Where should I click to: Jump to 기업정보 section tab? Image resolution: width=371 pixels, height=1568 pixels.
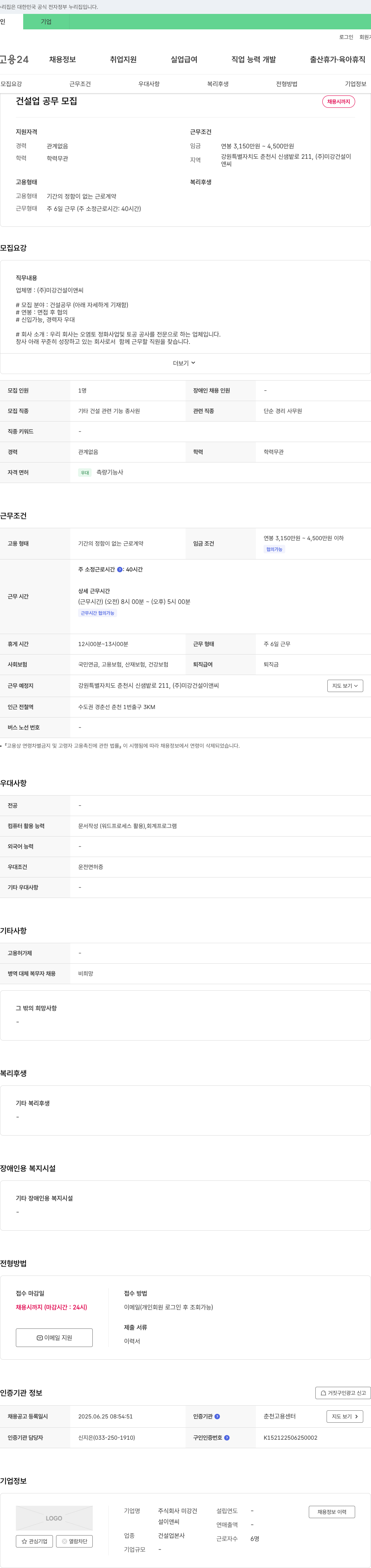(356, 84)
